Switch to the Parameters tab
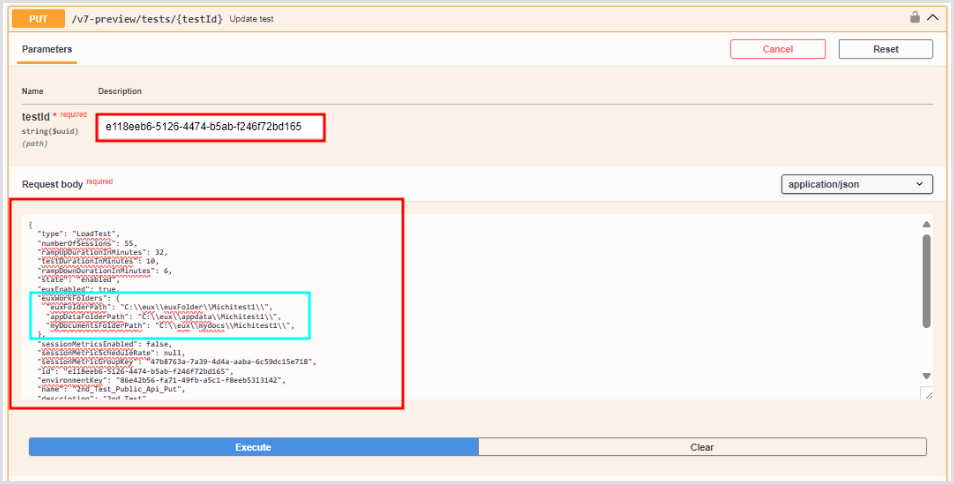The image size is (954, 484). coord(47,49)
